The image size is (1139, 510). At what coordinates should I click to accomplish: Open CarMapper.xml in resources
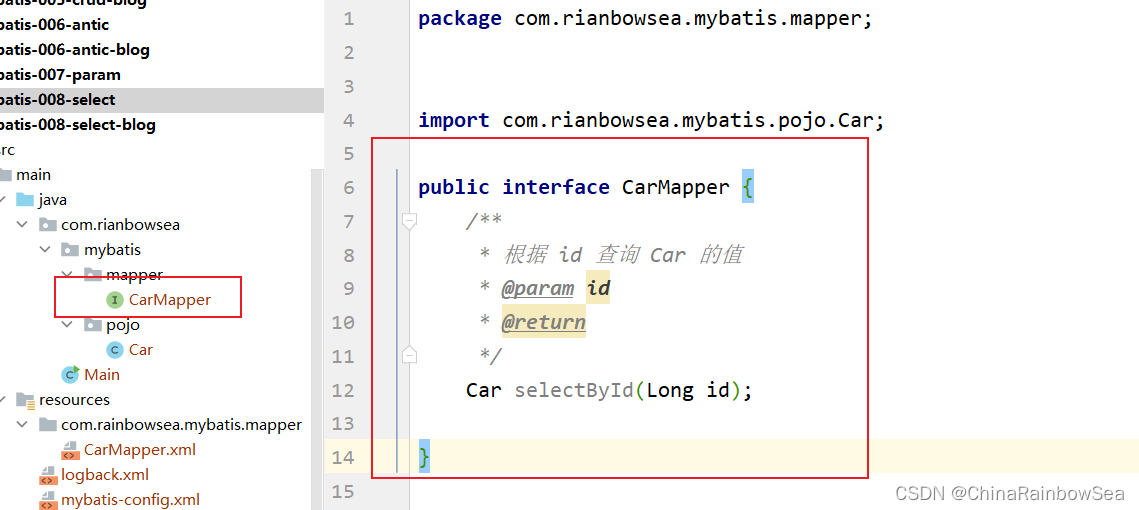(139, 450)
